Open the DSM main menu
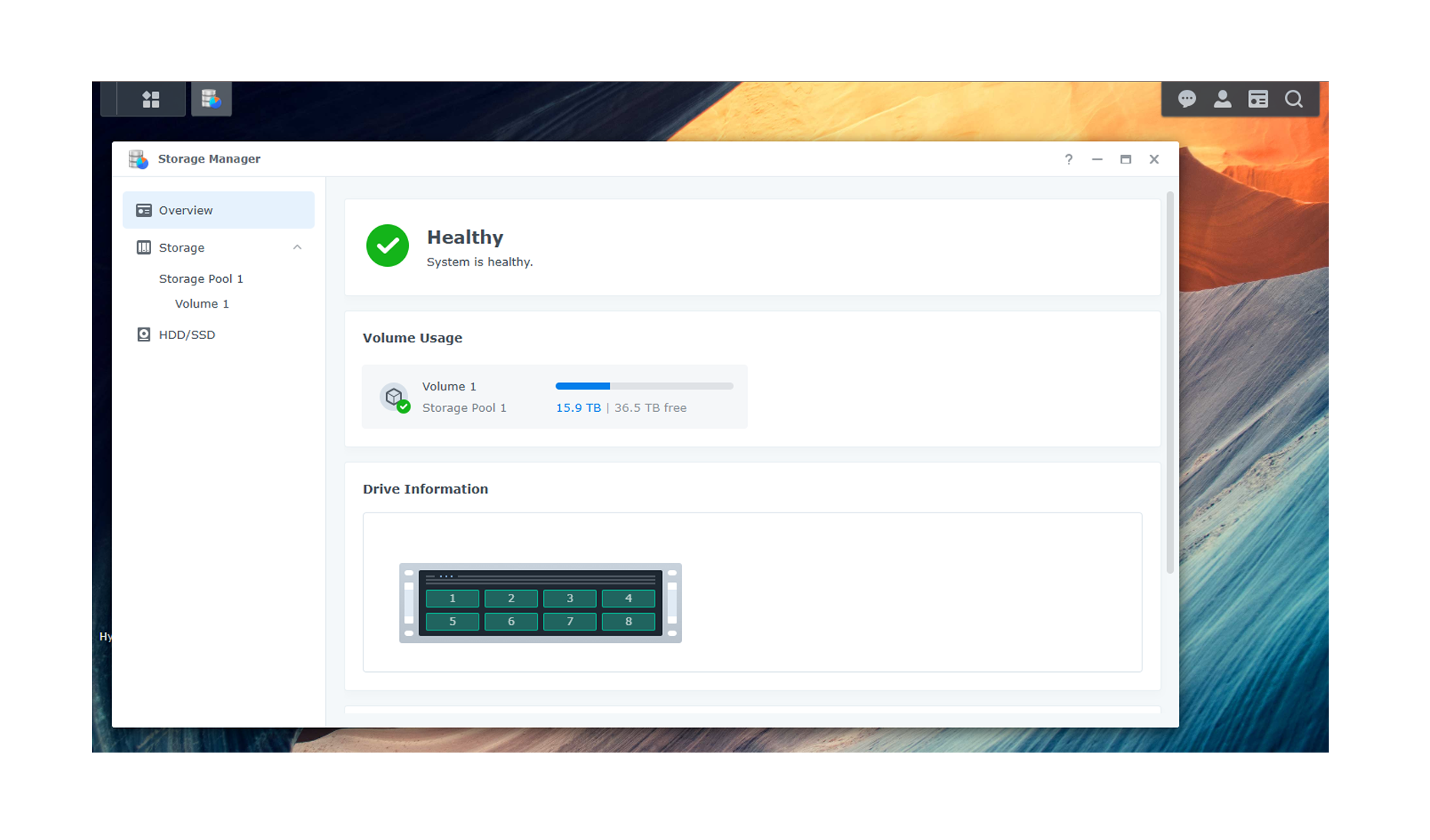 151,99
